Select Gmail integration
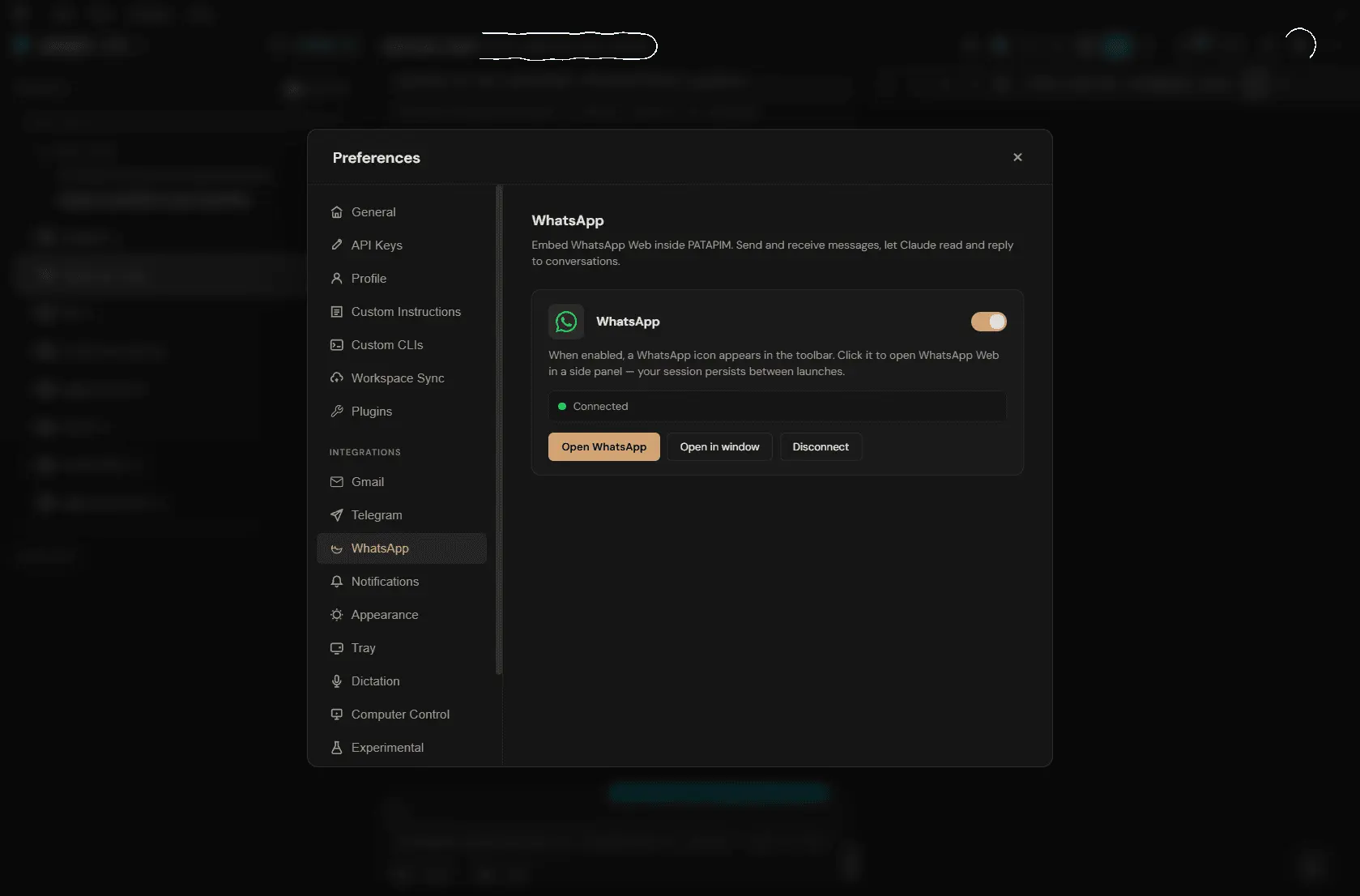Image resolution: width=1360 pixels, height=896 pixels. [x=402, y=482]
